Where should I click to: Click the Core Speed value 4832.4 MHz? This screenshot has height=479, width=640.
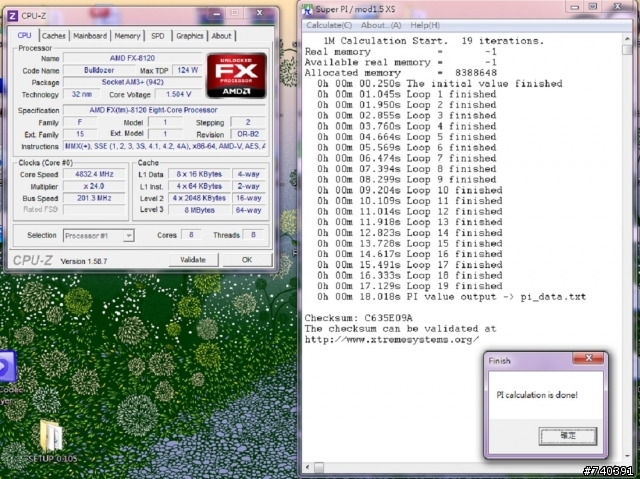(x=94, y=174)
